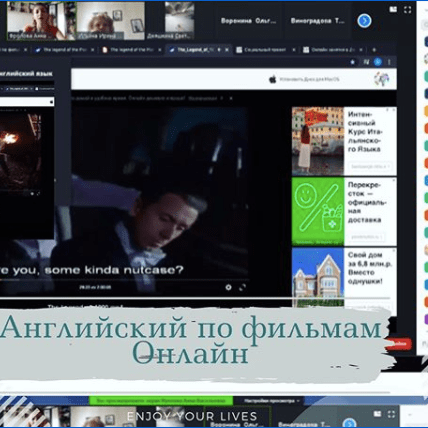Viewport: 428px width, 428px height.
Task: Enter full screen in top Zoom bar
Action: coord(407,10)
